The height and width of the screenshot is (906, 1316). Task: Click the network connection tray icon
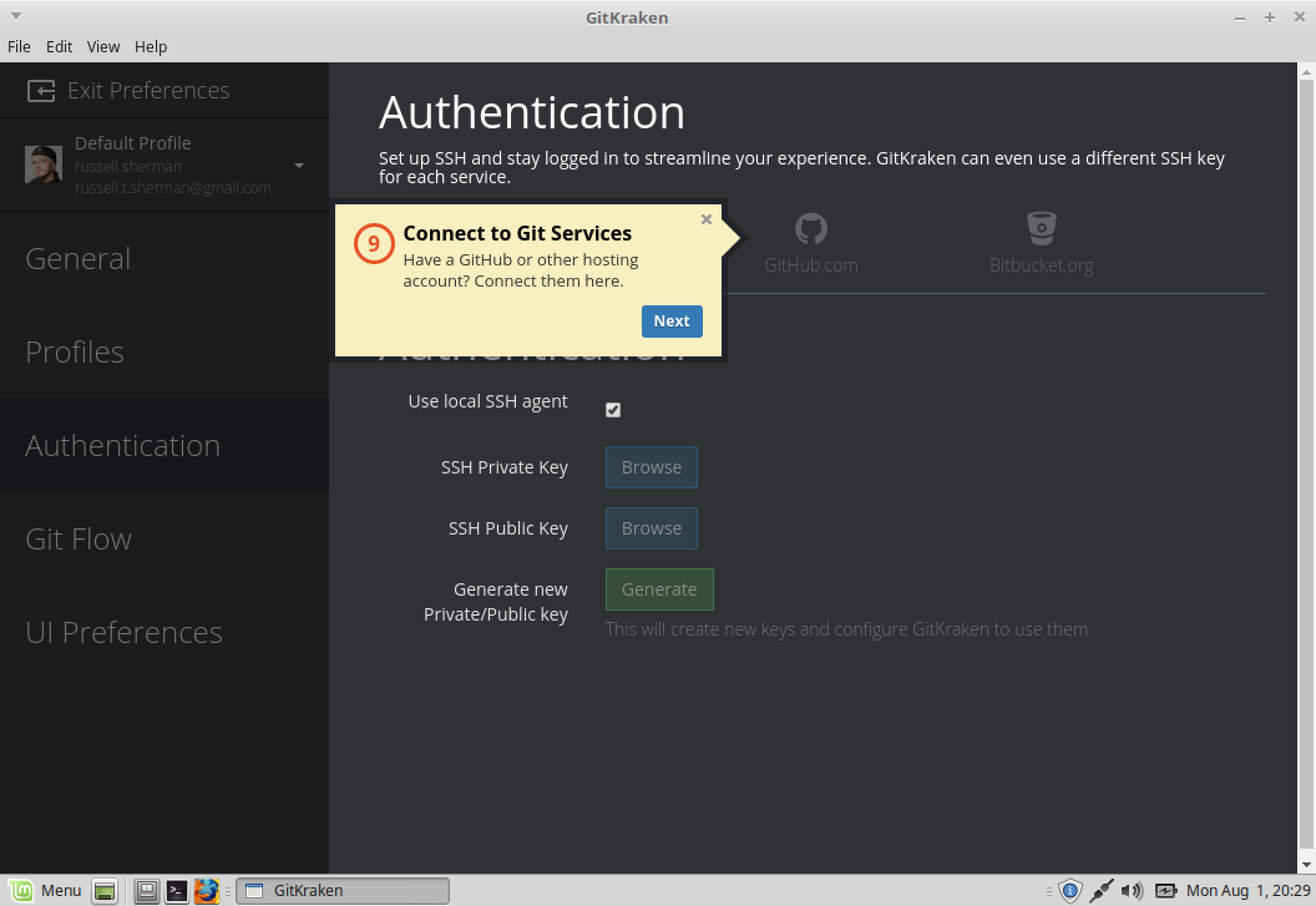tap(1101, 891)
